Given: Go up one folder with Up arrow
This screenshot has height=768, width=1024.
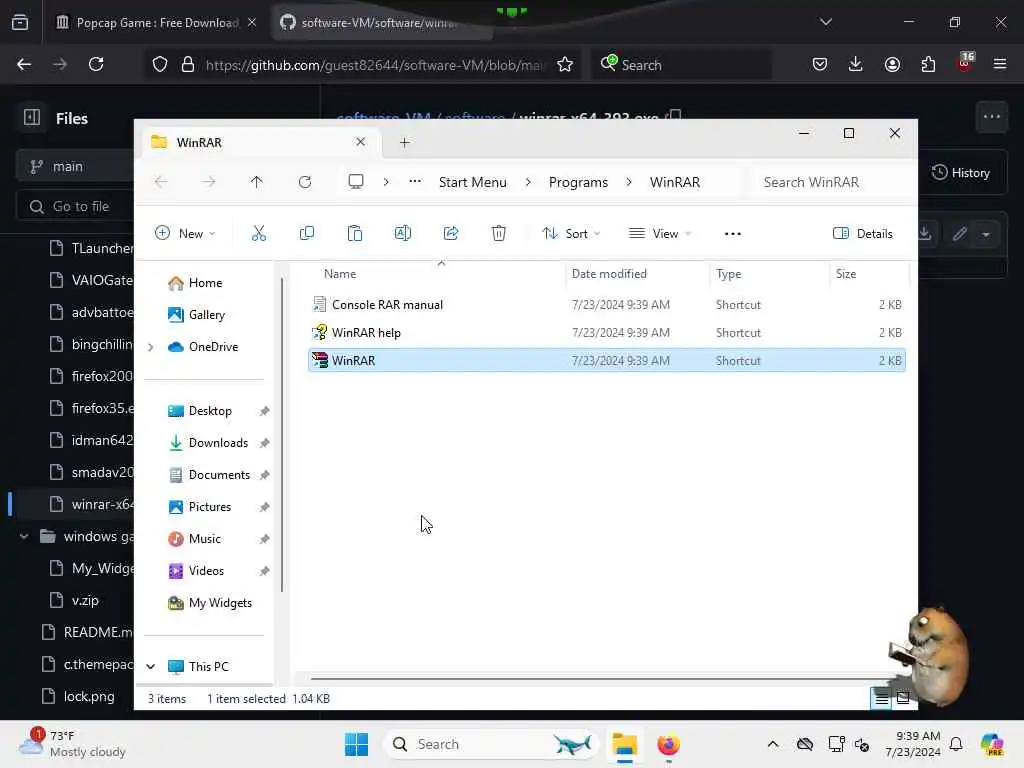Looking at the screenshot, I should tap(257, 182).
